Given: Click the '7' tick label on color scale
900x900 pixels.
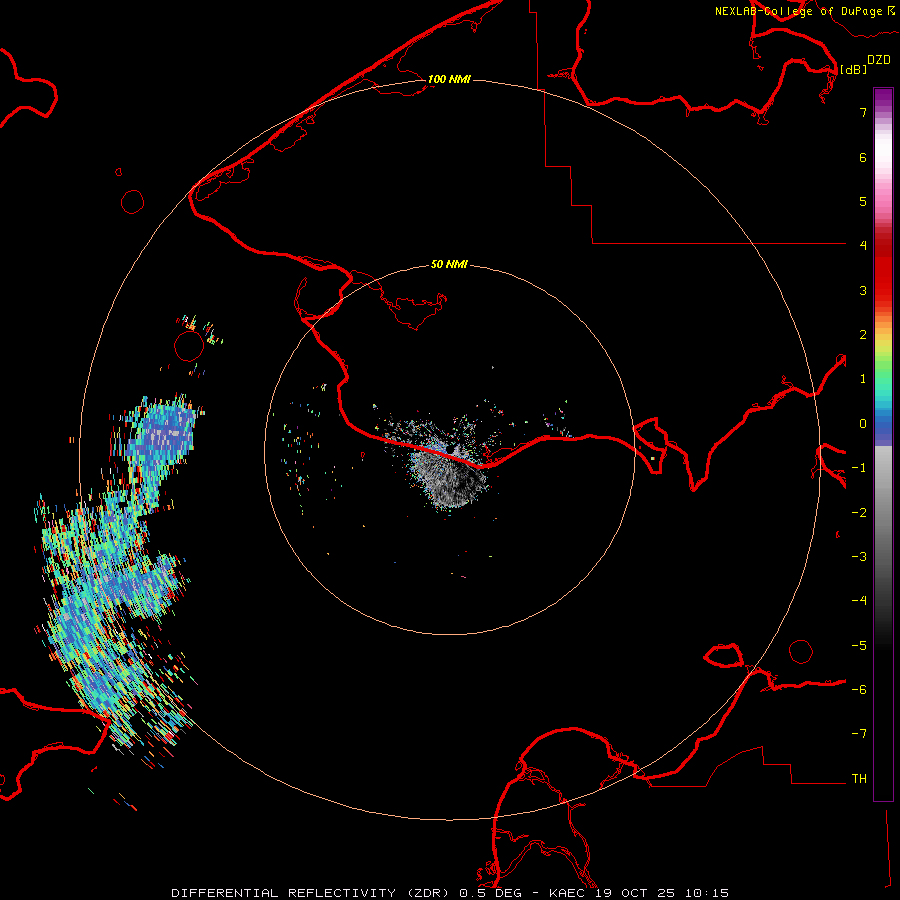Looking at the screenshot, I should (863, 112).
